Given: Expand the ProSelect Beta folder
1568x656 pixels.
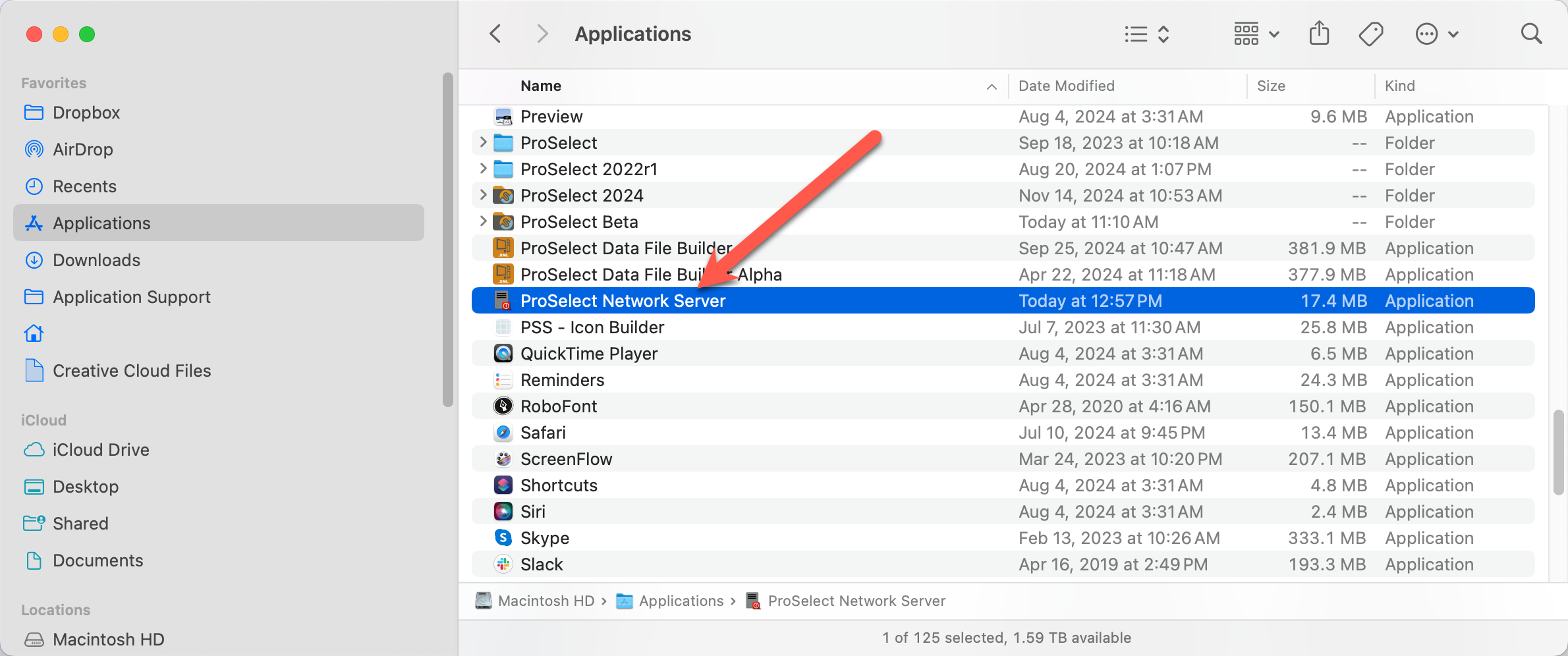Looking at the screenshot, I should pos(483,221).
